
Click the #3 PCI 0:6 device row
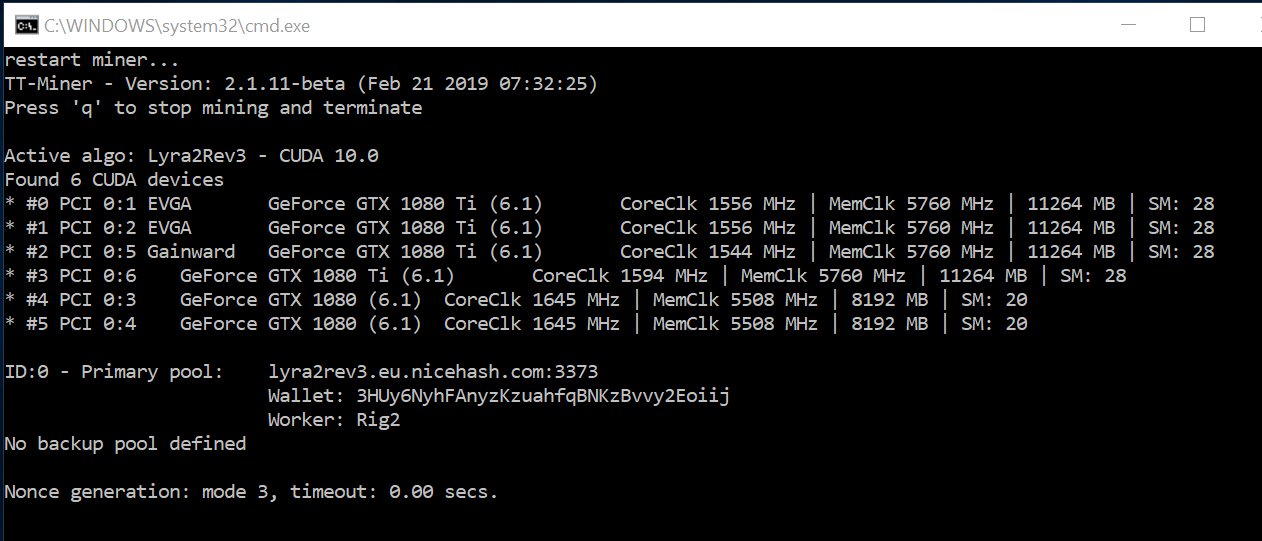[565, 276]
